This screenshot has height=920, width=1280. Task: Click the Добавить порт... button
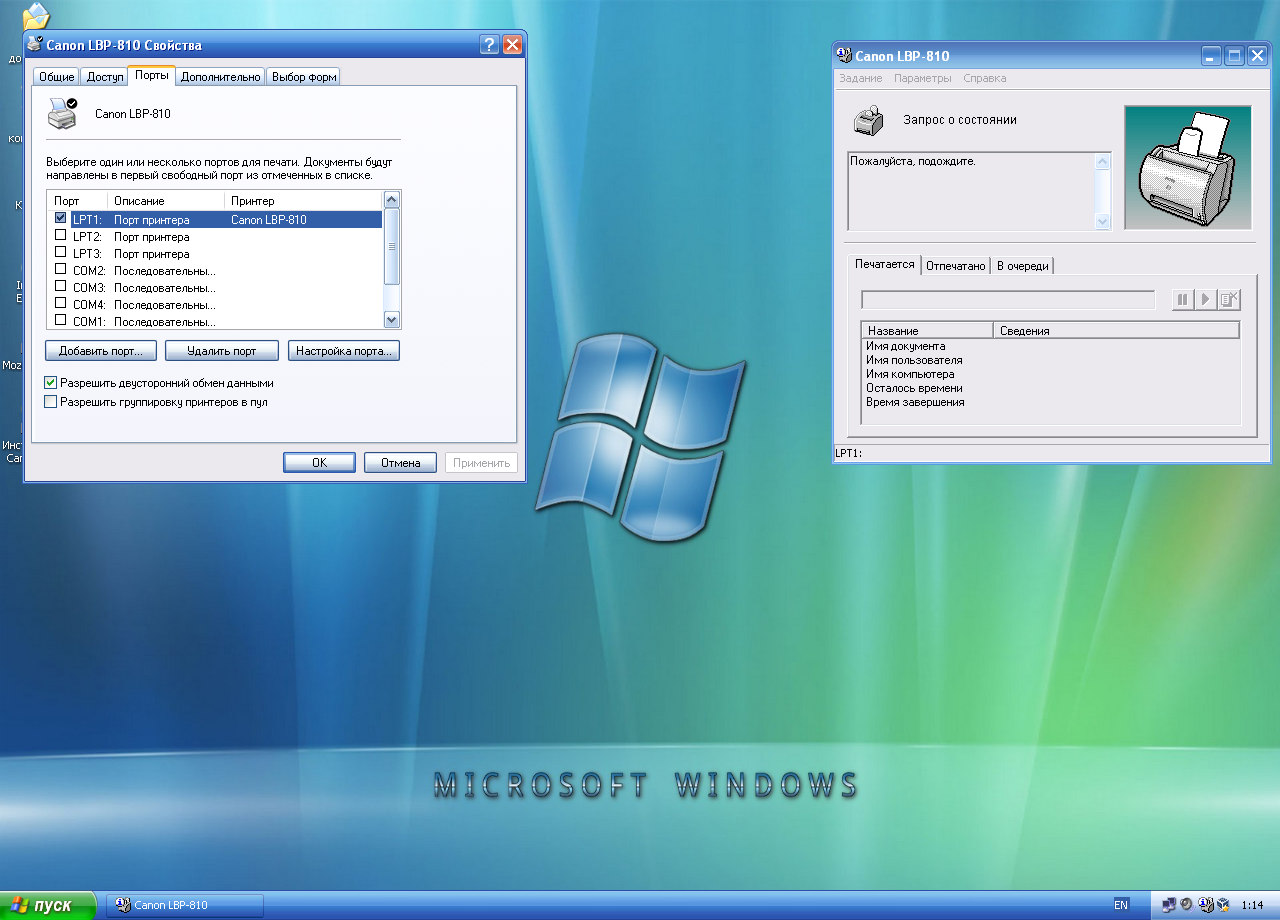pyautogui.click(x=101, y=351)
